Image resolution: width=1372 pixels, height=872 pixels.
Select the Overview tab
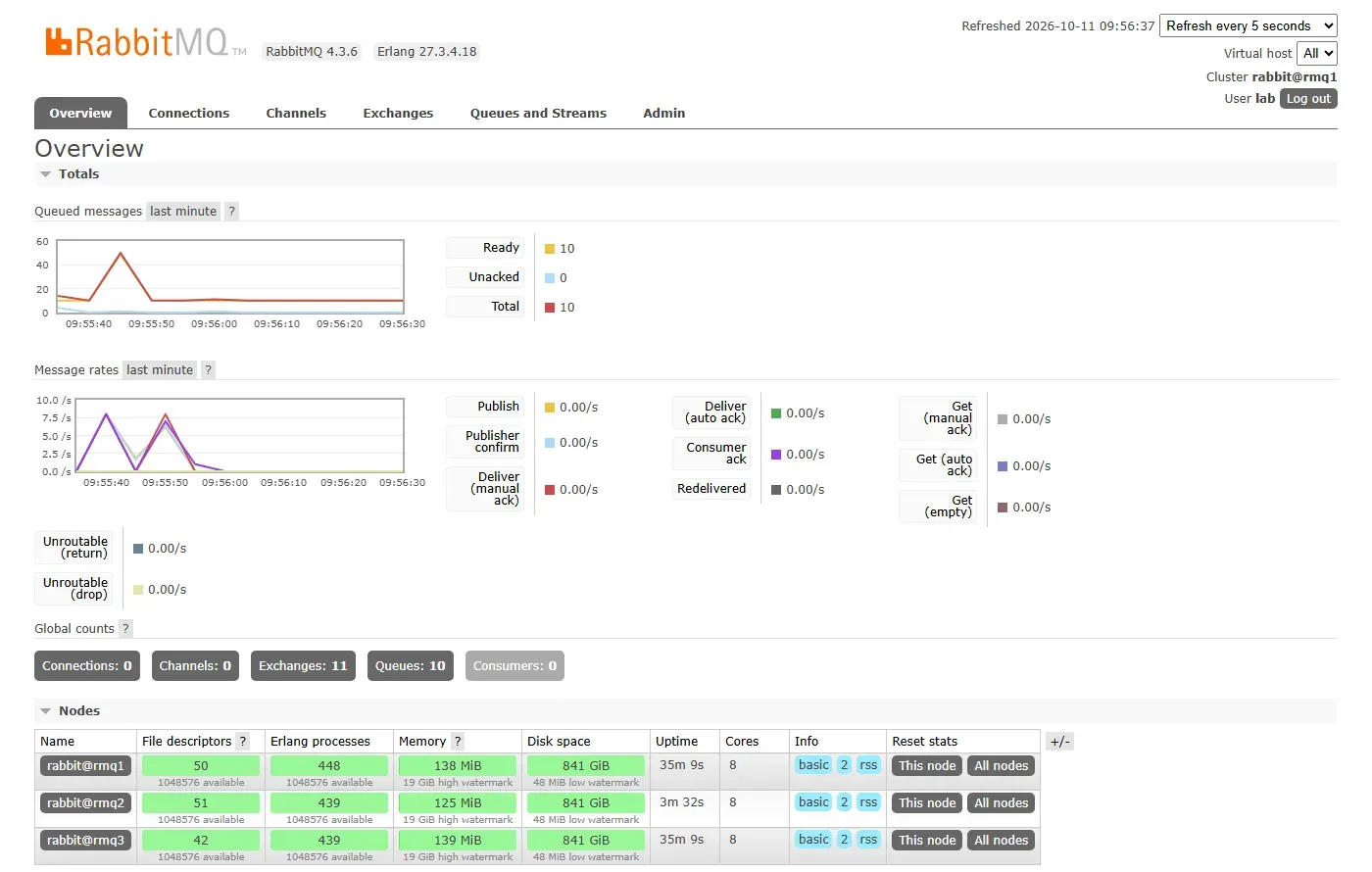(x=80, y=114)
